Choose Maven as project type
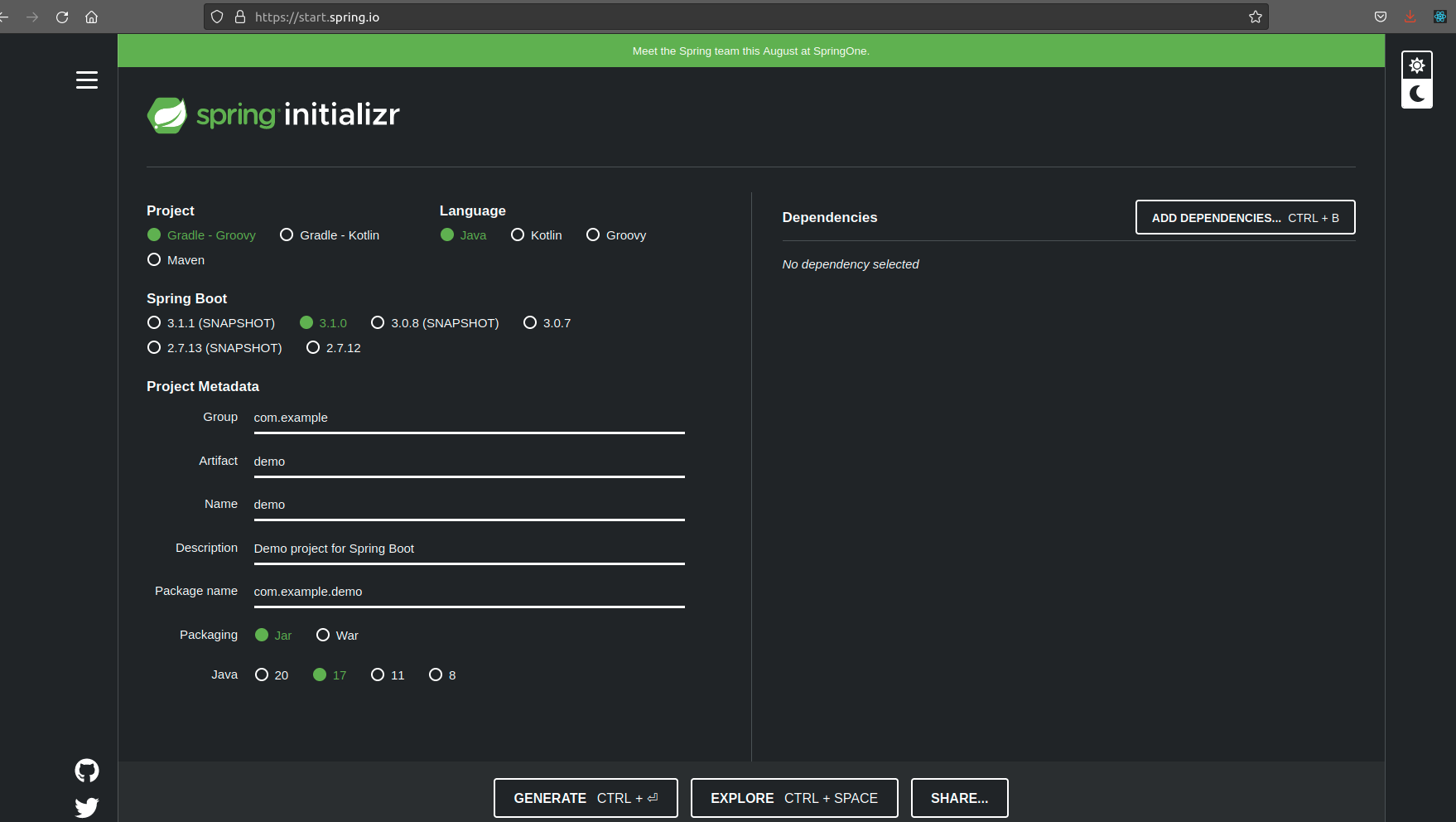Image resolution: width=1456 pixels, height=822 pixels. click(176, 260)
